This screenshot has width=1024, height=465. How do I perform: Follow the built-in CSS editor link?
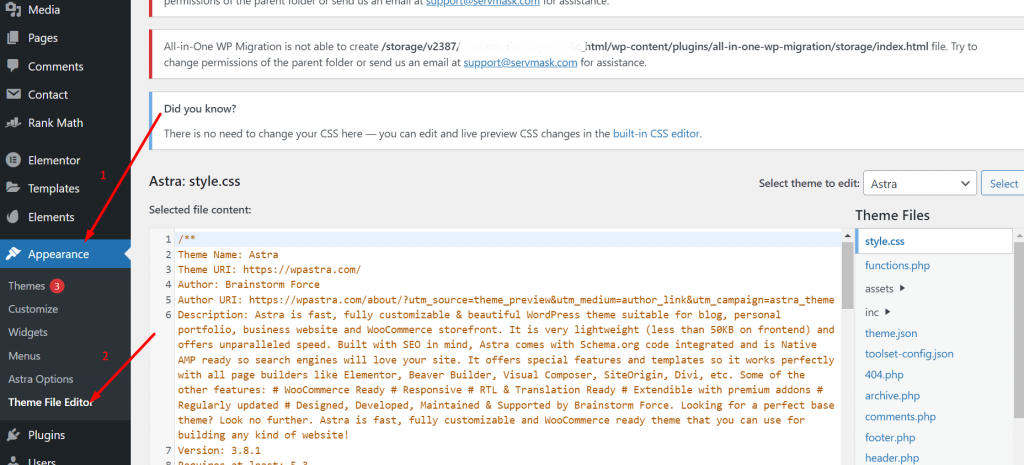(x=656, y=134)
